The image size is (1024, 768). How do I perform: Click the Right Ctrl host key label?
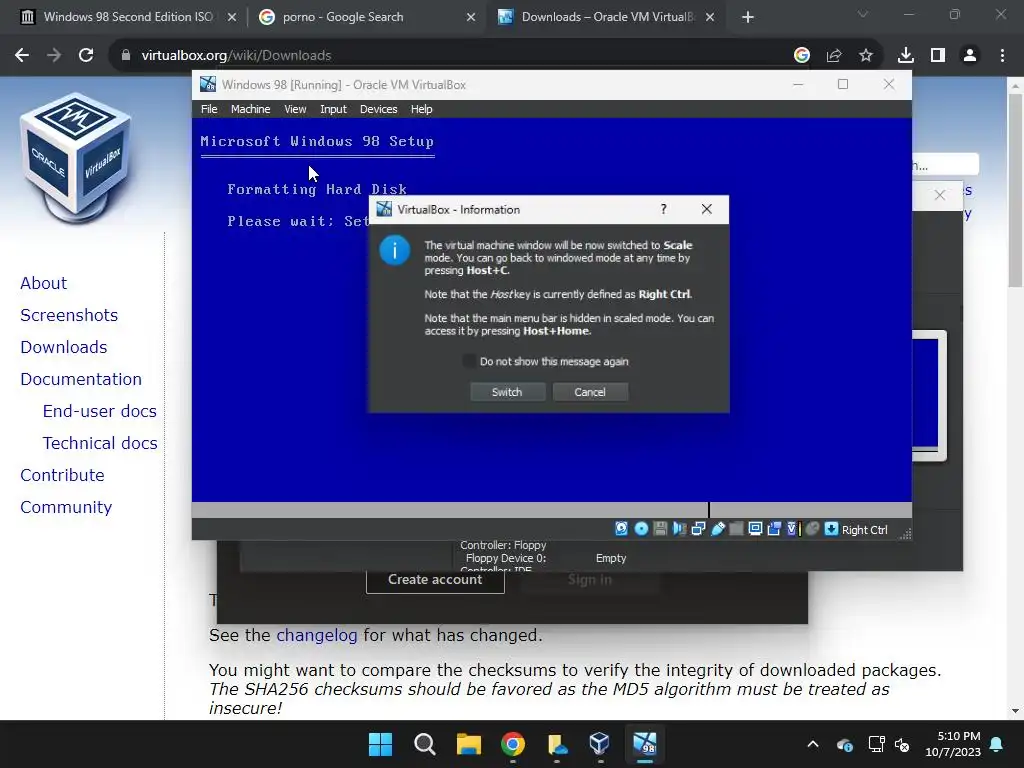click(x=864, y=530)
